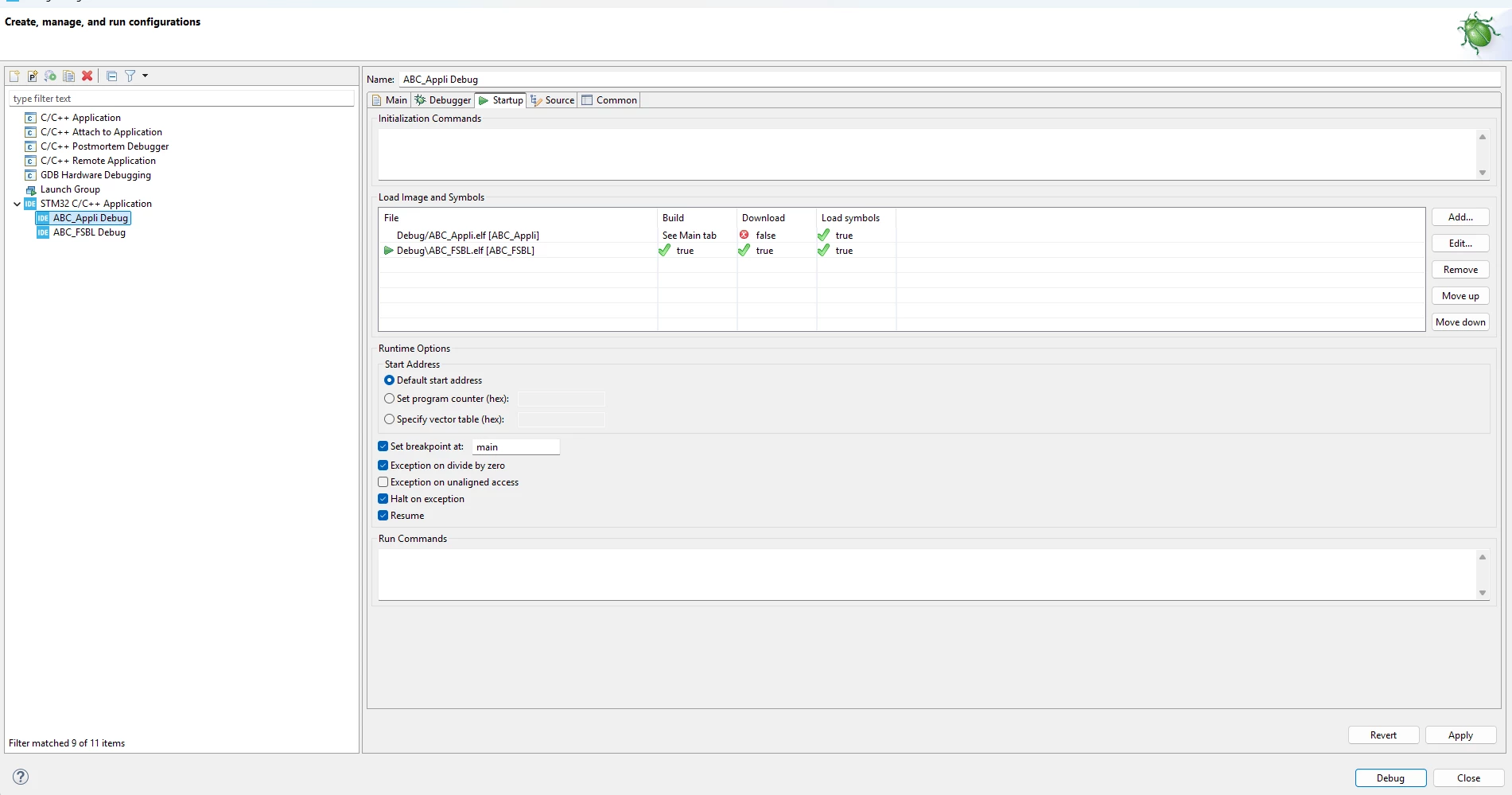Select Set program counter (hex) radio button

point(390,399)
